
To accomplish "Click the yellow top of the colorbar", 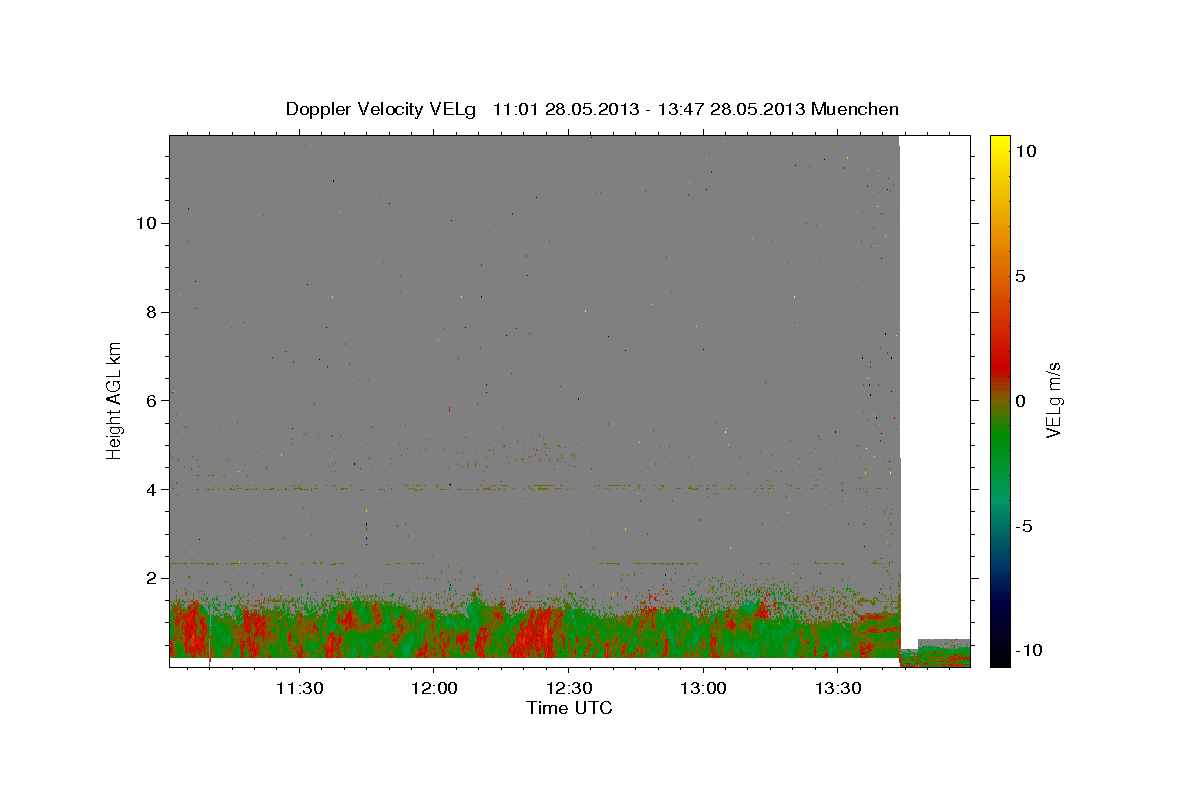I will tap(999, 145).
